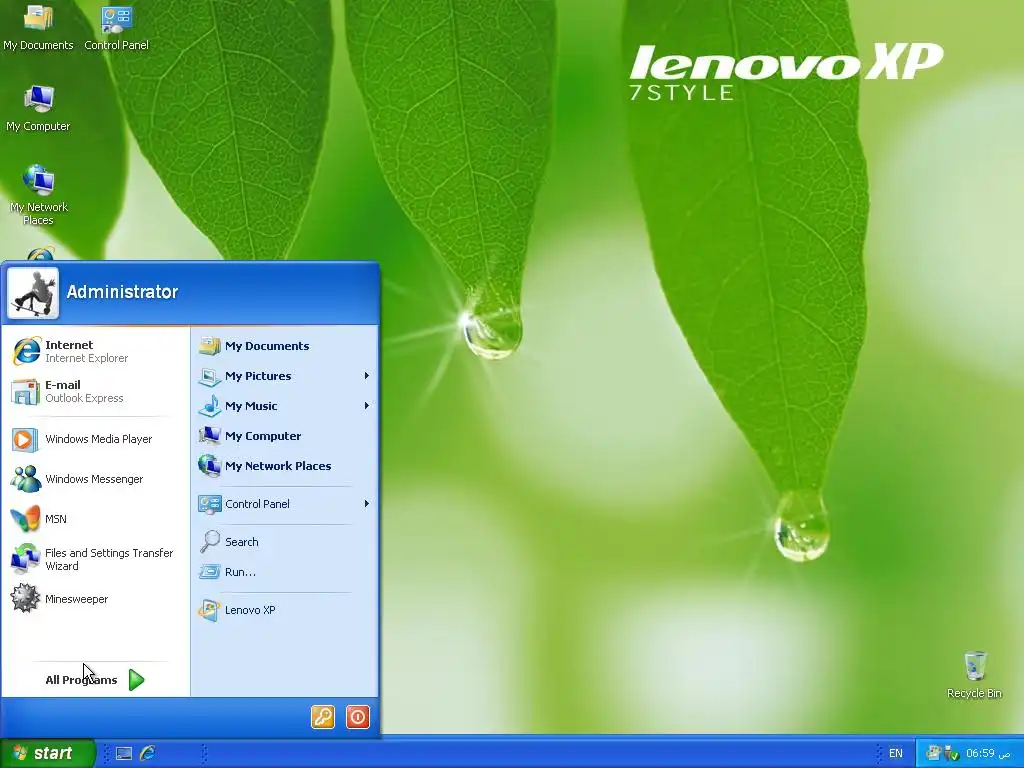
Task: Click My Network Places globe icon in menu
Action: click(209, 466)
